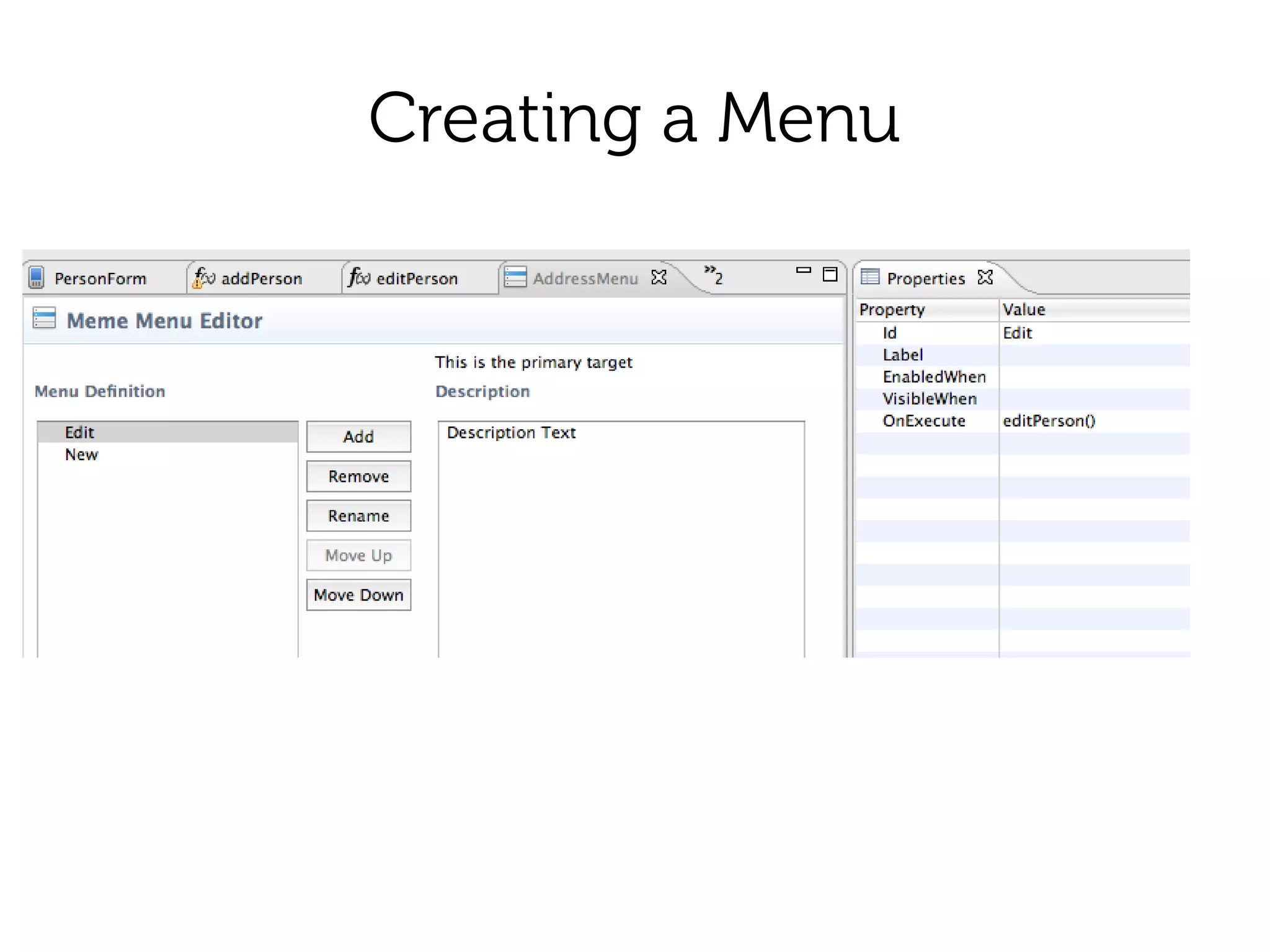This screenshot has width=1270, height=952.
Task: Click the Rename button
Action: (x=358, y=516)
